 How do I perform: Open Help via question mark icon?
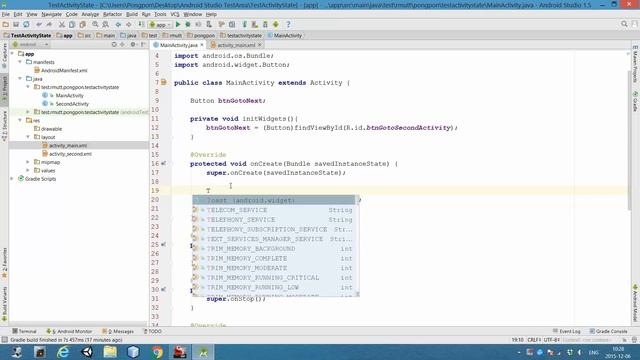pyautogui.click(x=288, y=24)
